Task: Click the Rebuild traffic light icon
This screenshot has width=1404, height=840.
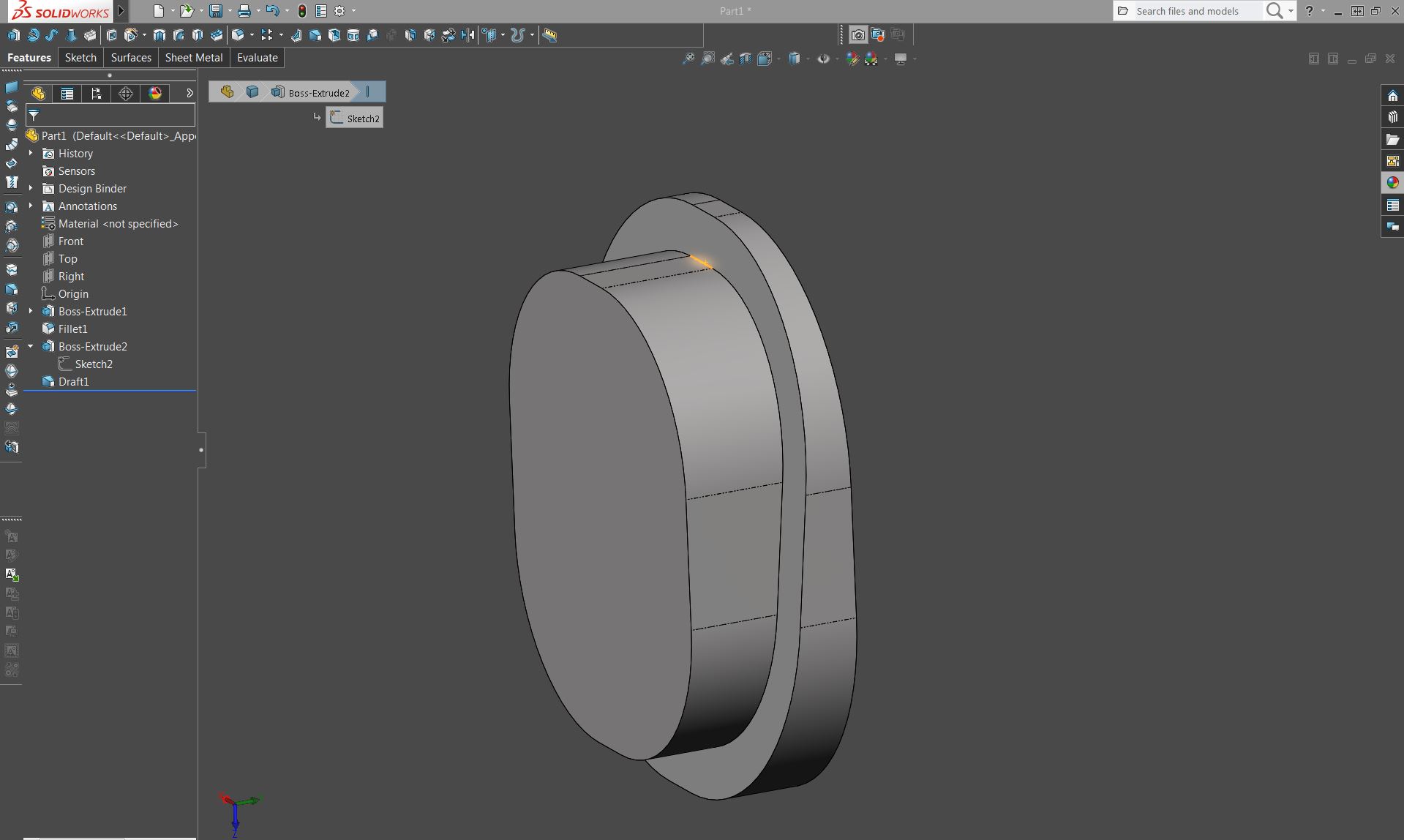Action: 301,11
